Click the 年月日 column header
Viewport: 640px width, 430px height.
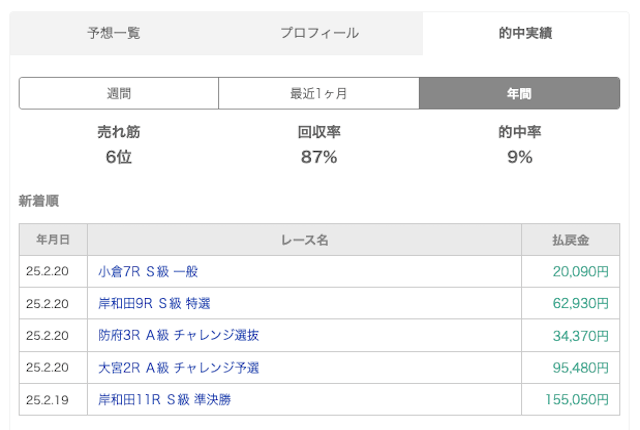pos(53,240)
